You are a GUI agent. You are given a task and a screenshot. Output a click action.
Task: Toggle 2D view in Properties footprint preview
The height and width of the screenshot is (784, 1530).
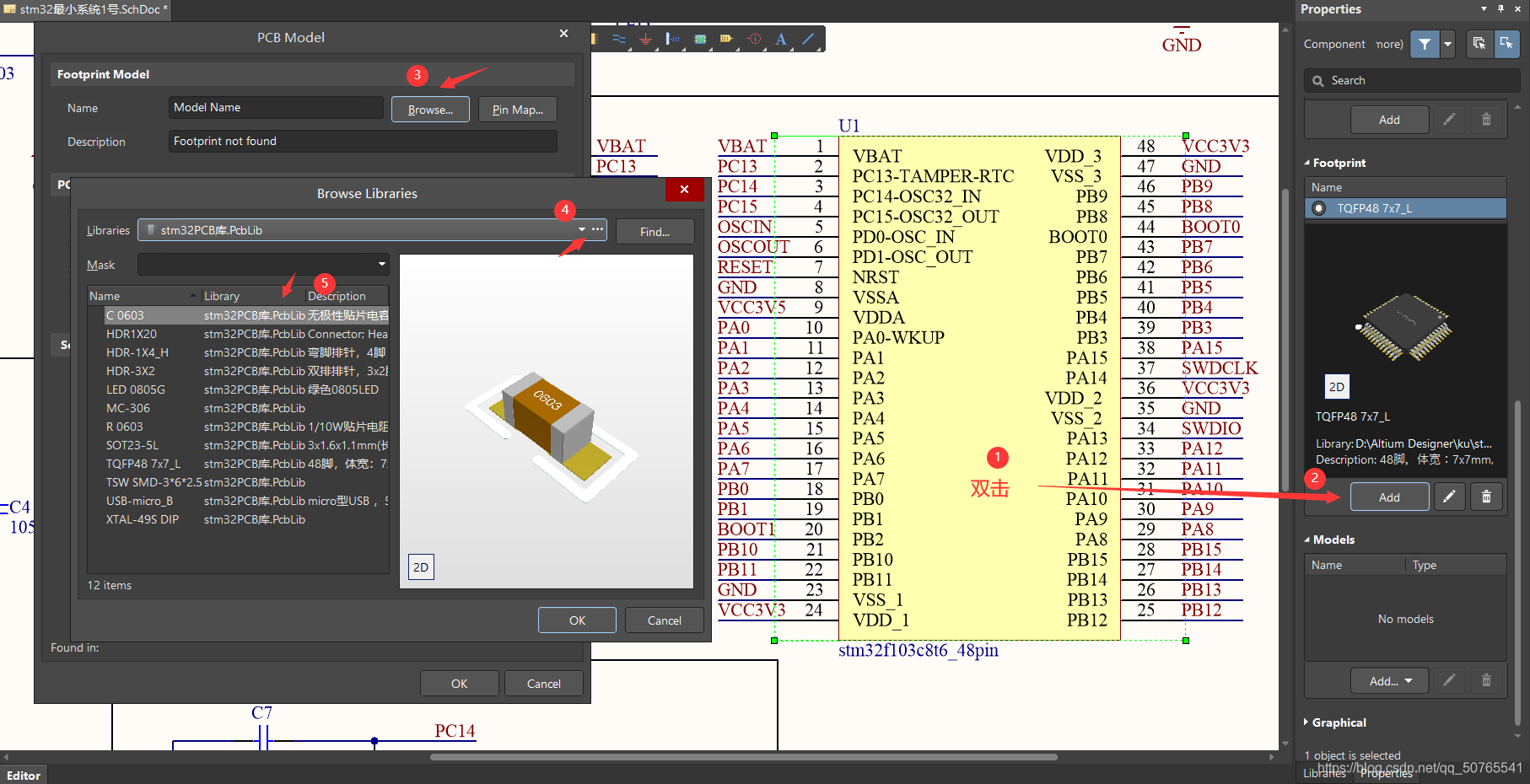(x=1337, y=387)
